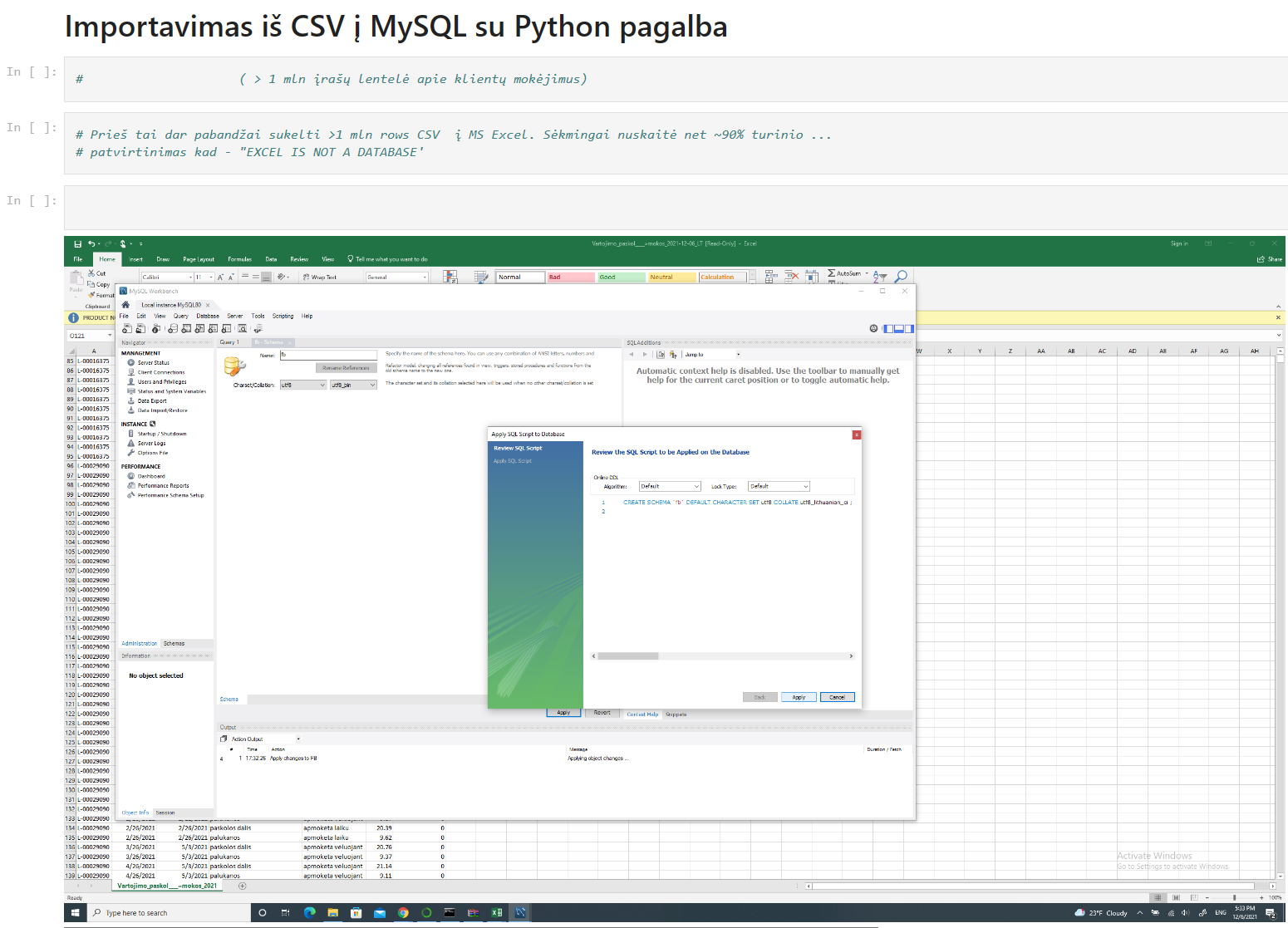Click Excel new sheet plus icon
1288x928 pixels.
pos(243,886)
